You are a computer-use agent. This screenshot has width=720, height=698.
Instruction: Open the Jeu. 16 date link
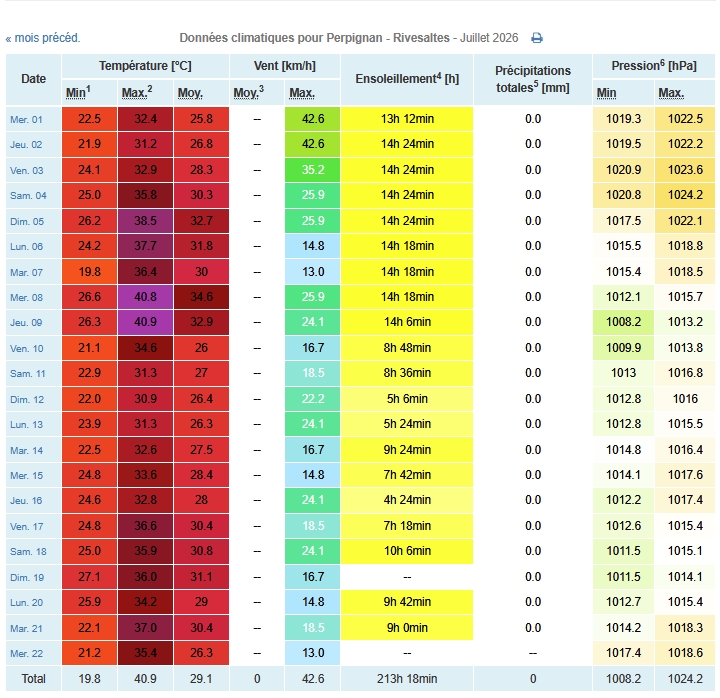coord(26,501)
